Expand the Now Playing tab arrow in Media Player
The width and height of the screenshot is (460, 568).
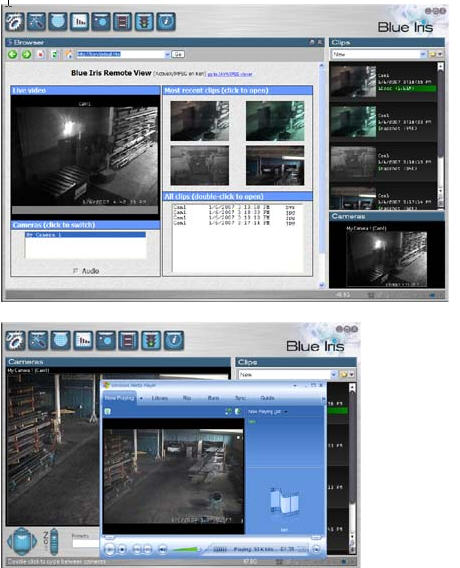[x=141, y=398]
